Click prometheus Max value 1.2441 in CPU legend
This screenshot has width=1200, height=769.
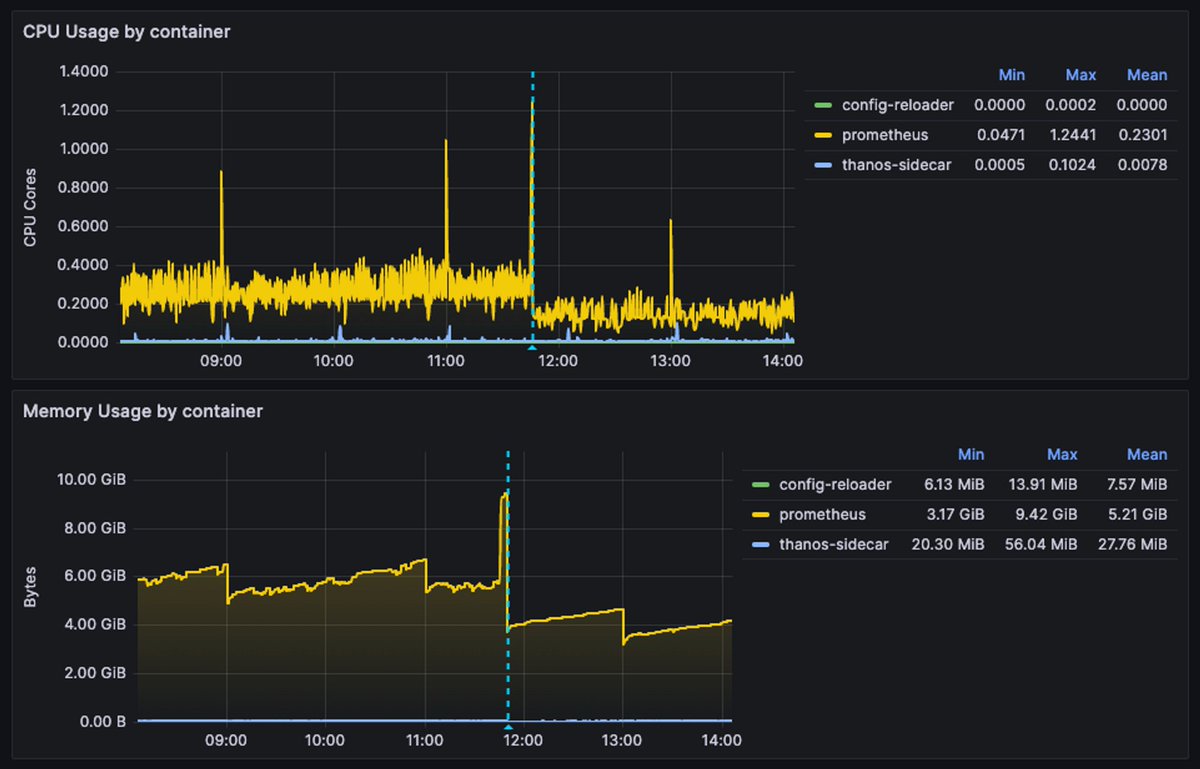[1071, 135]
